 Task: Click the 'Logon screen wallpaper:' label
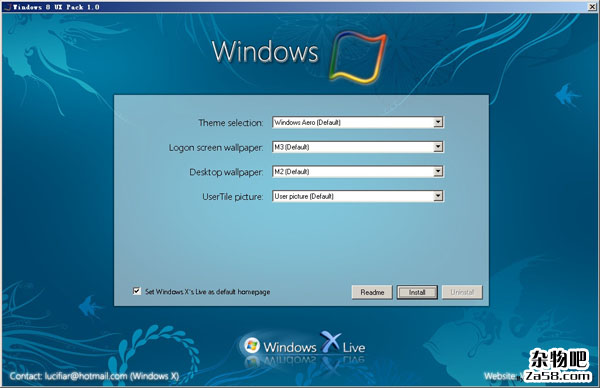pyautogui.click(x=216, y=148)
